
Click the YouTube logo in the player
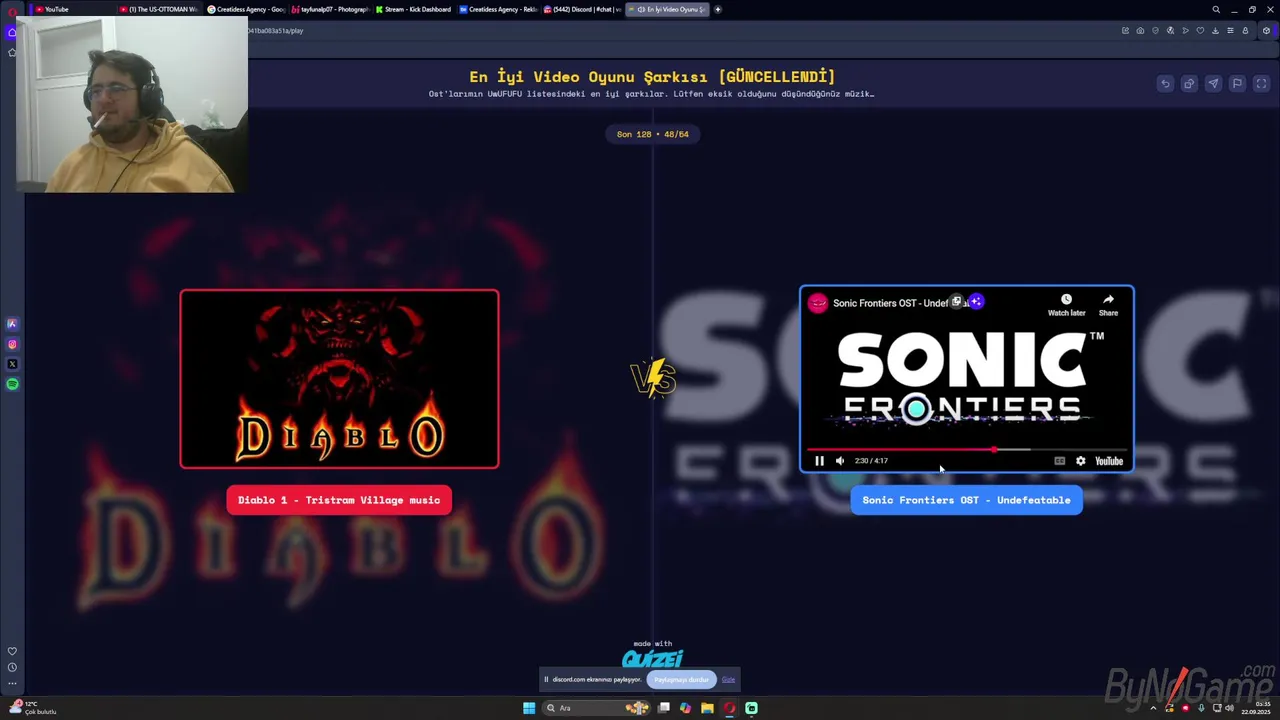[1109, 461]
